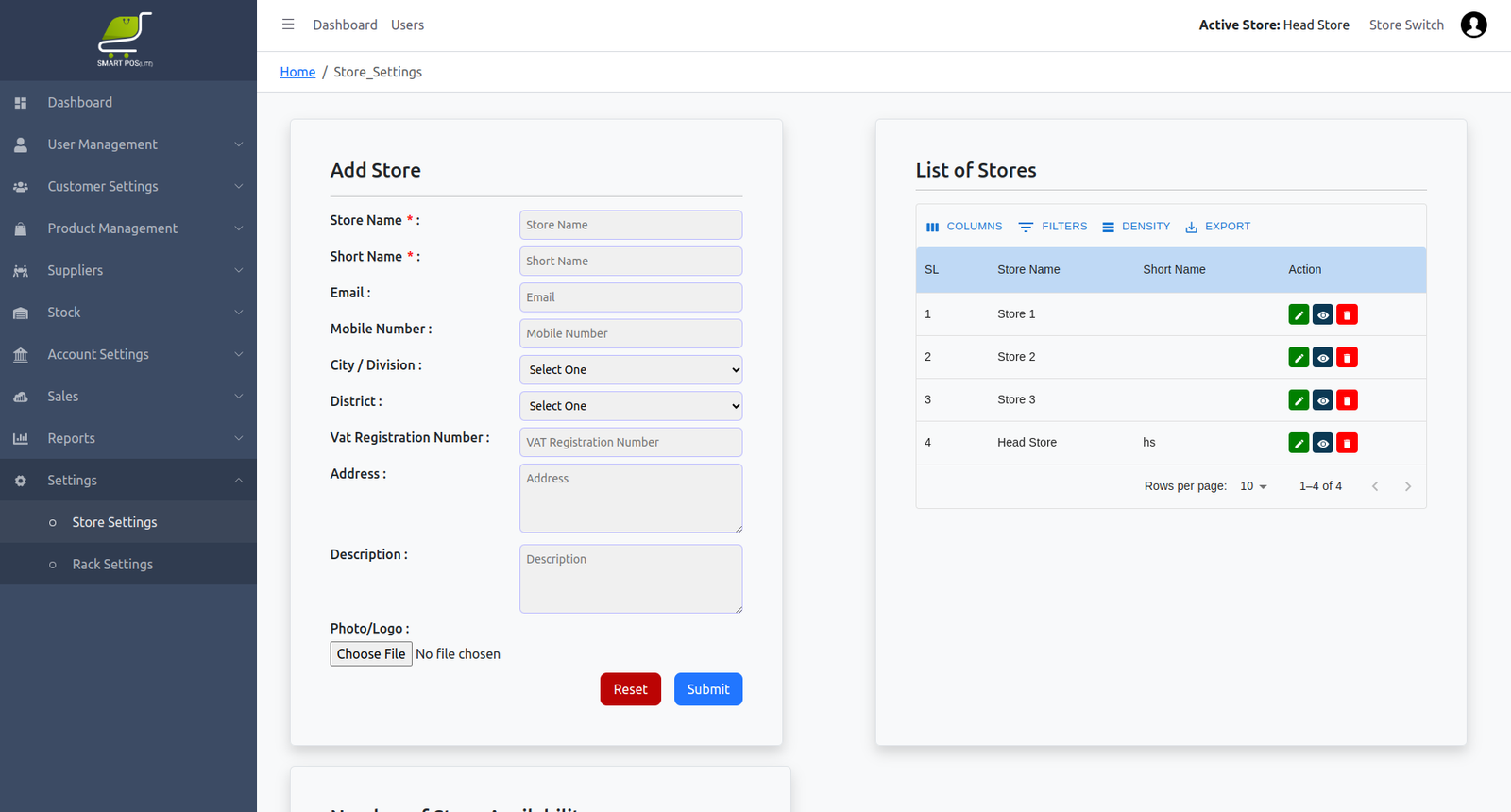The width and height of the screenshot is (1511, 812).
Task: Delete Store 3 with red trash icon
Action: [x=1348, y=400]
